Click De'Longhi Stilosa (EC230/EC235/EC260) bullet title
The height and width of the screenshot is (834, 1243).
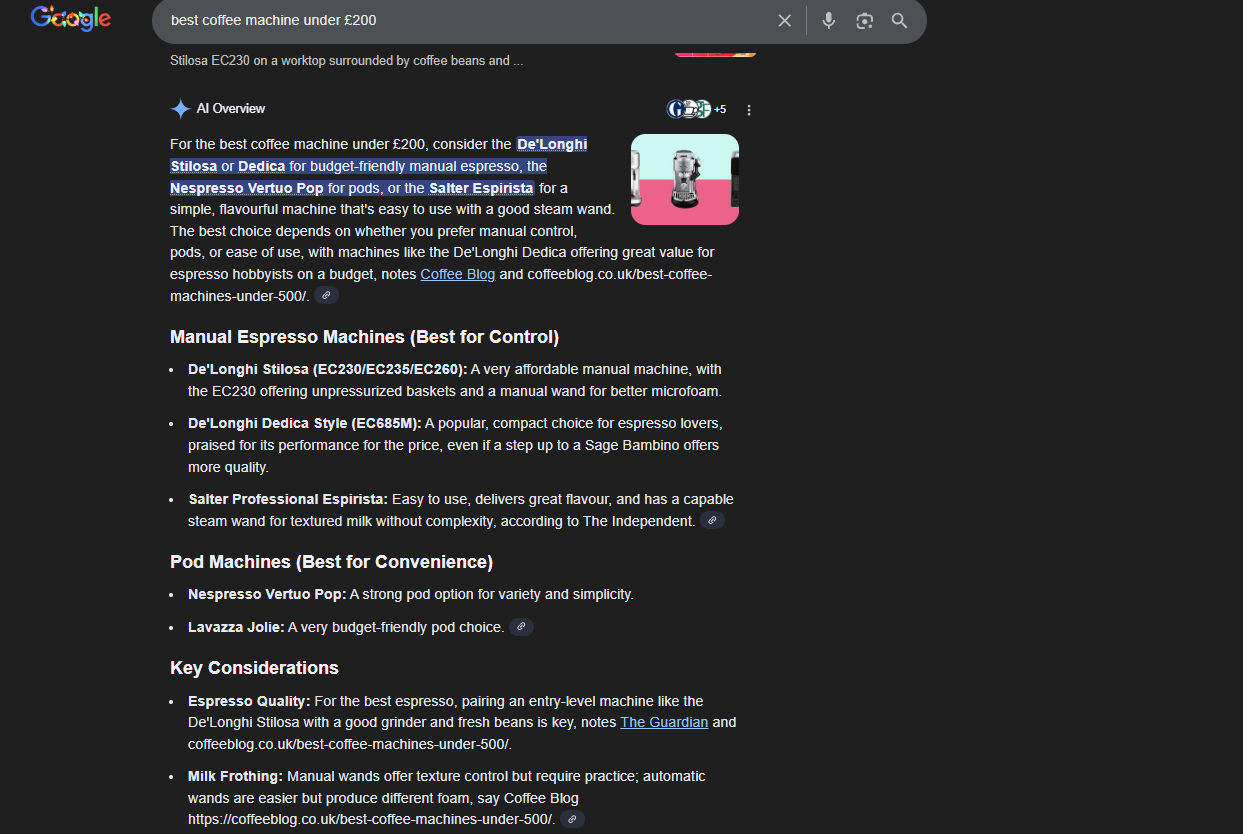click(327, 369)
